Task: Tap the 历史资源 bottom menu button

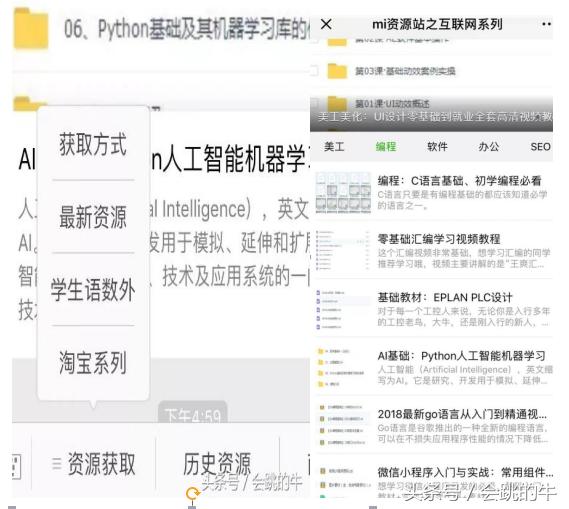Action: [x=217, y=464]
